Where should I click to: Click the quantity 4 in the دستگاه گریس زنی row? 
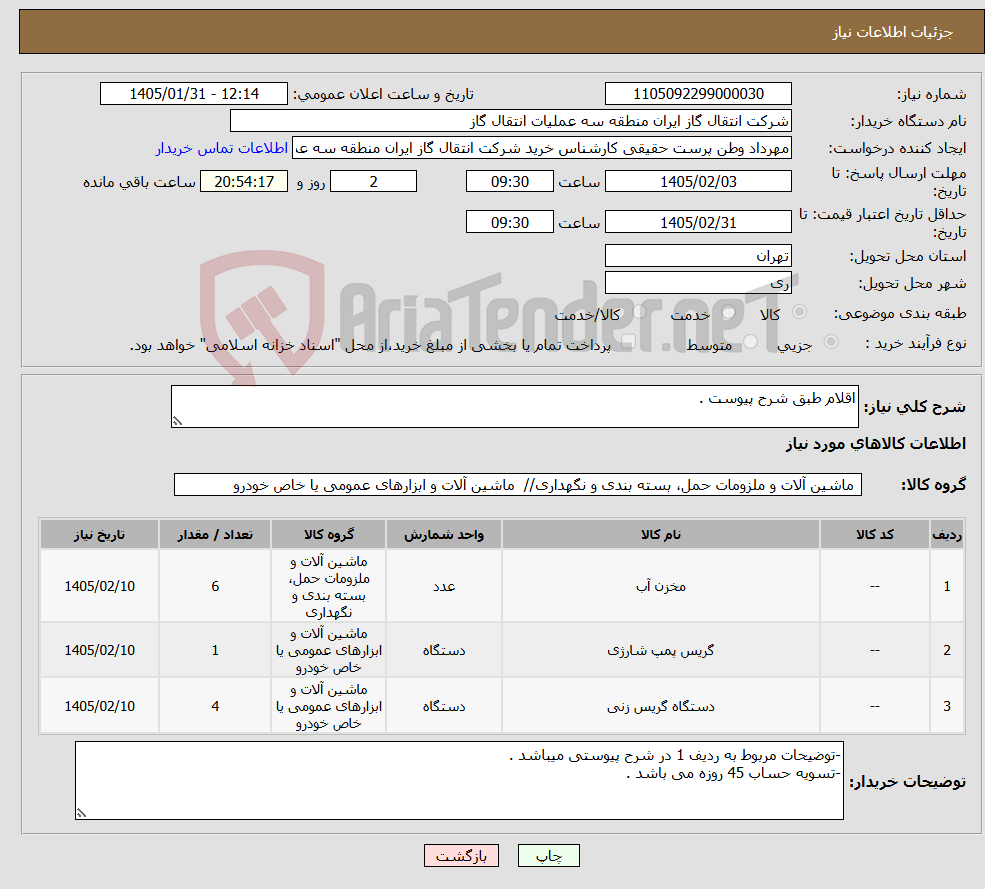point(215,706)
